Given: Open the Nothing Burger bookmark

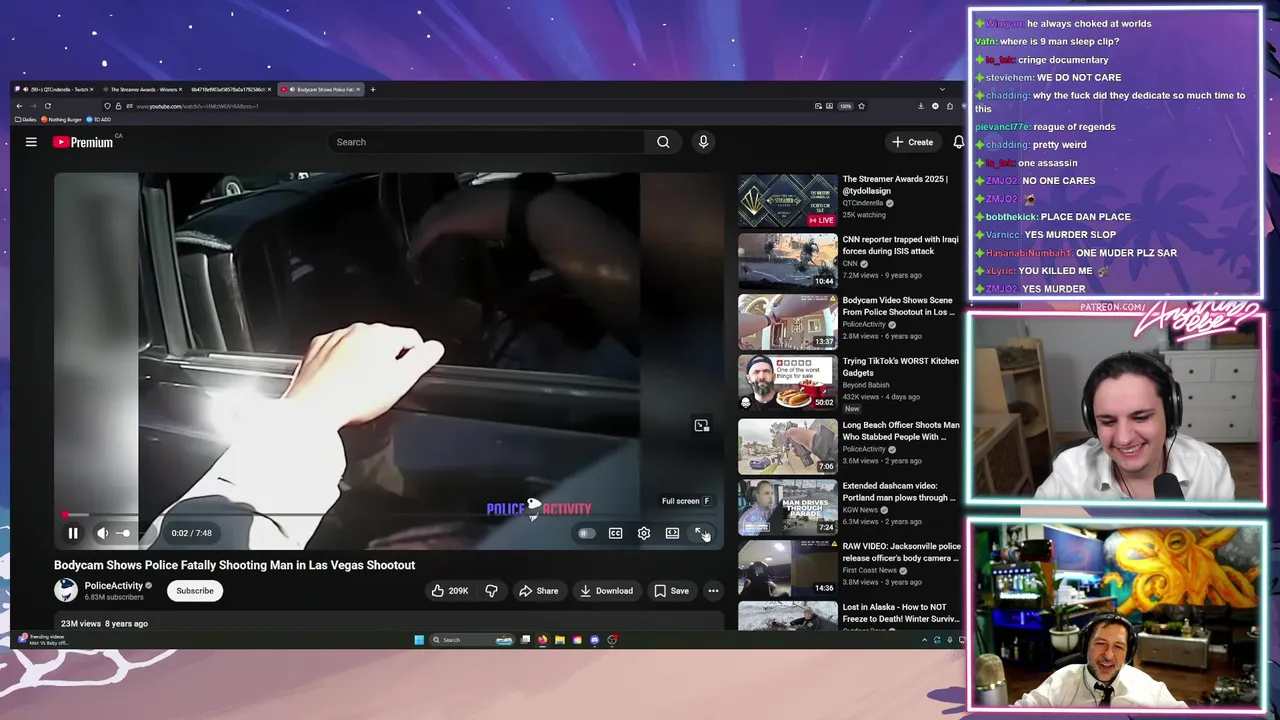Looking at the screenshot, I should pos(62,120).
